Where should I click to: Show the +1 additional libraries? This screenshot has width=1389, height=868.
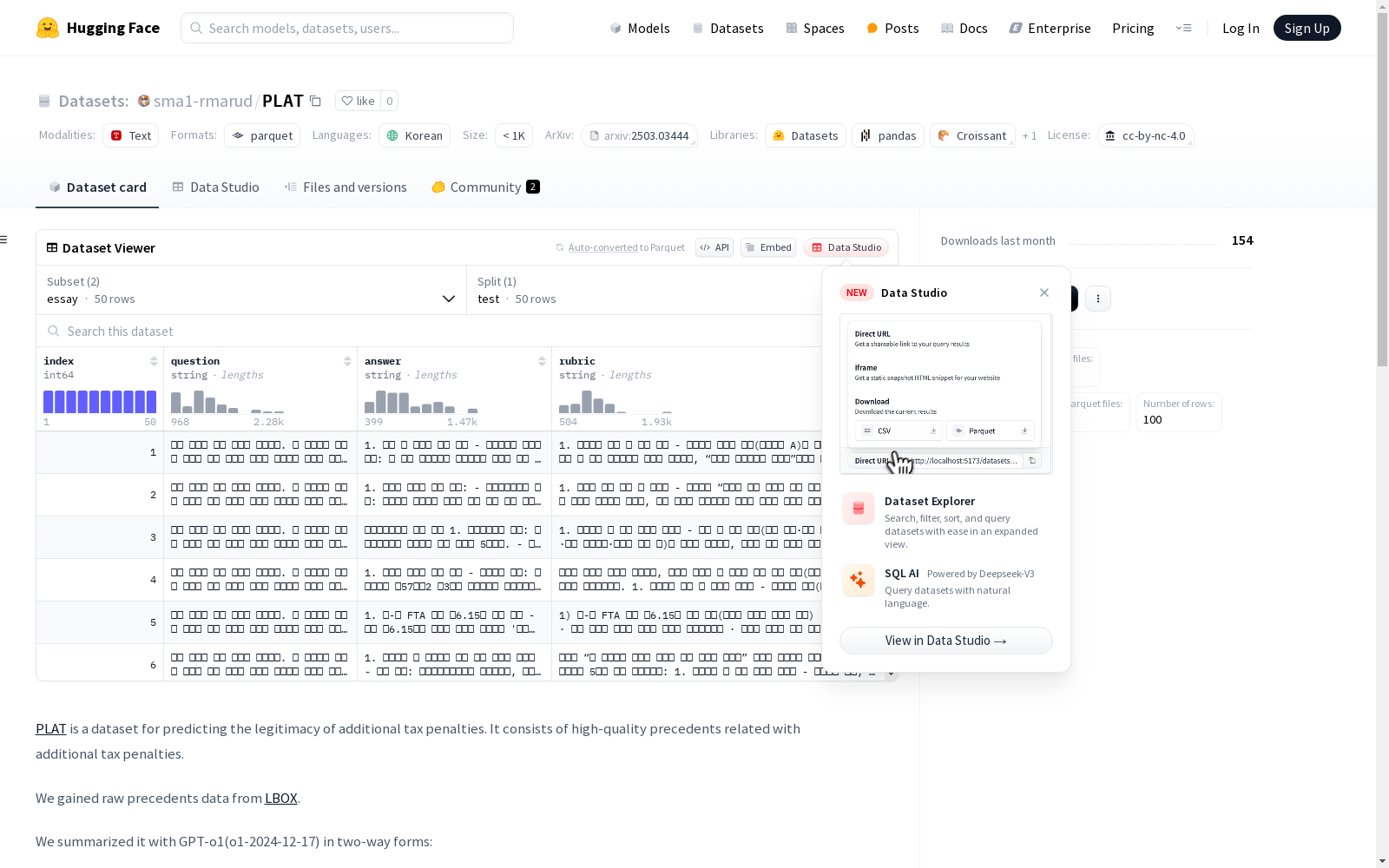tap(1030, 135)
